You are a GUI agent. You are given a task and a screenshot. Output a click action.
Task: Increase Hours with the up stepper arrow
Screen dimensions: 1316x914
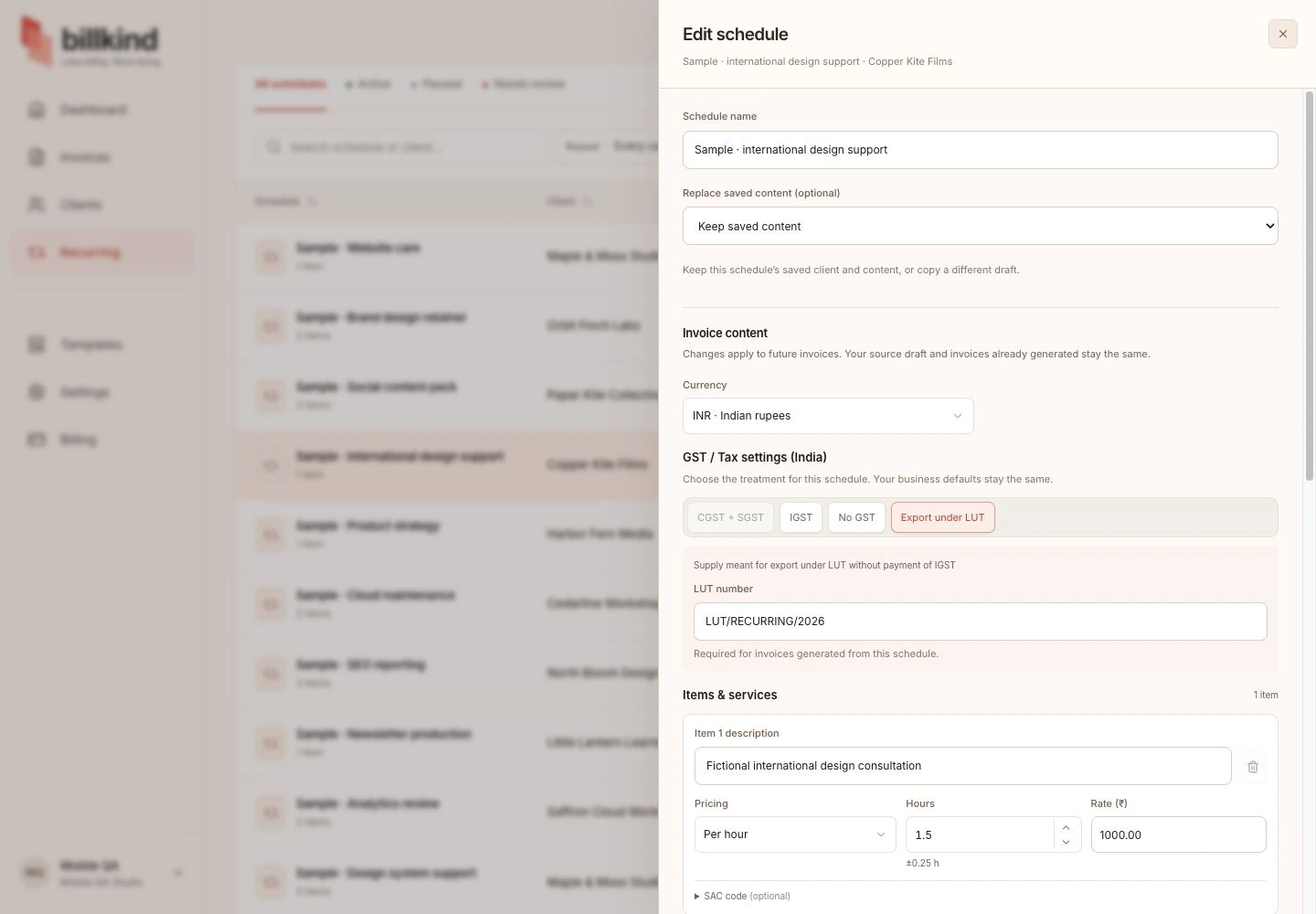click(1066, 827)
